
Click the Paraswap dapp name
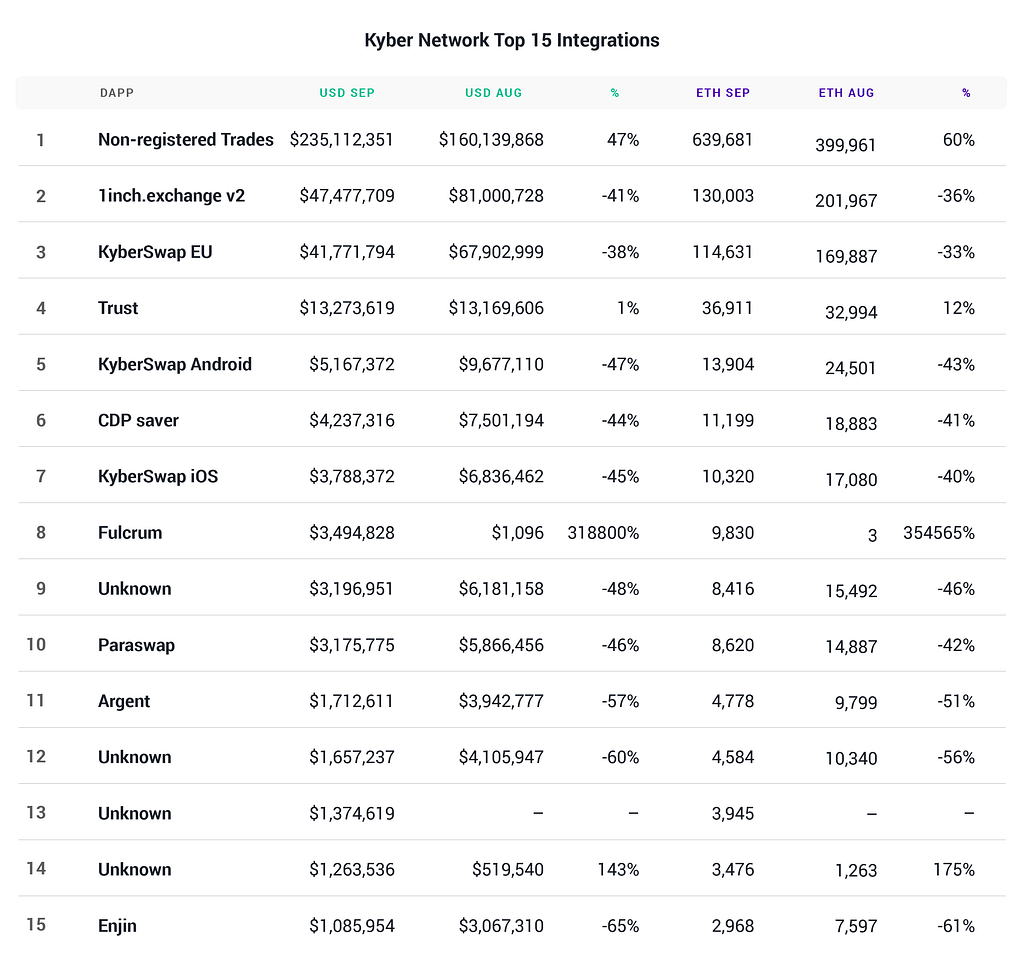(x=136, y=645)
